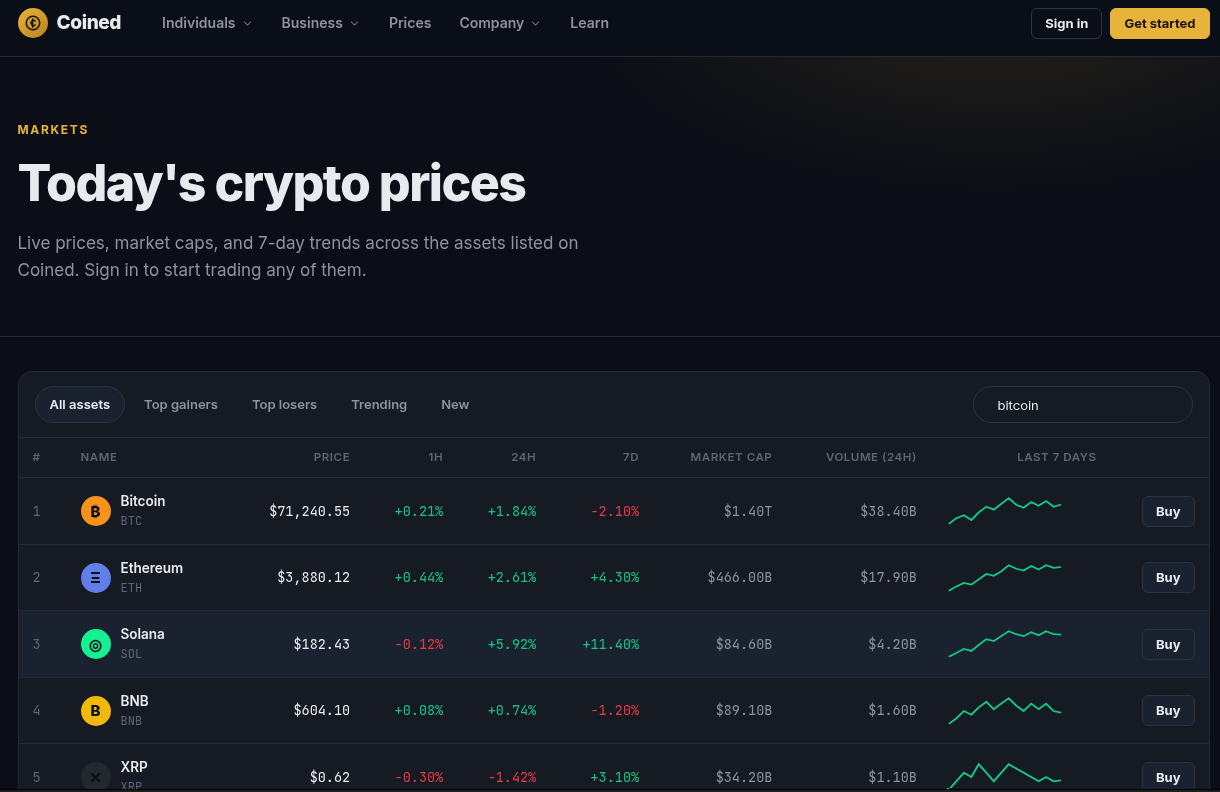Open Solana's 7-day sparkline chart
Image resolution: width=1220 pixels, height=792 pixels.
click(1005, 643)
